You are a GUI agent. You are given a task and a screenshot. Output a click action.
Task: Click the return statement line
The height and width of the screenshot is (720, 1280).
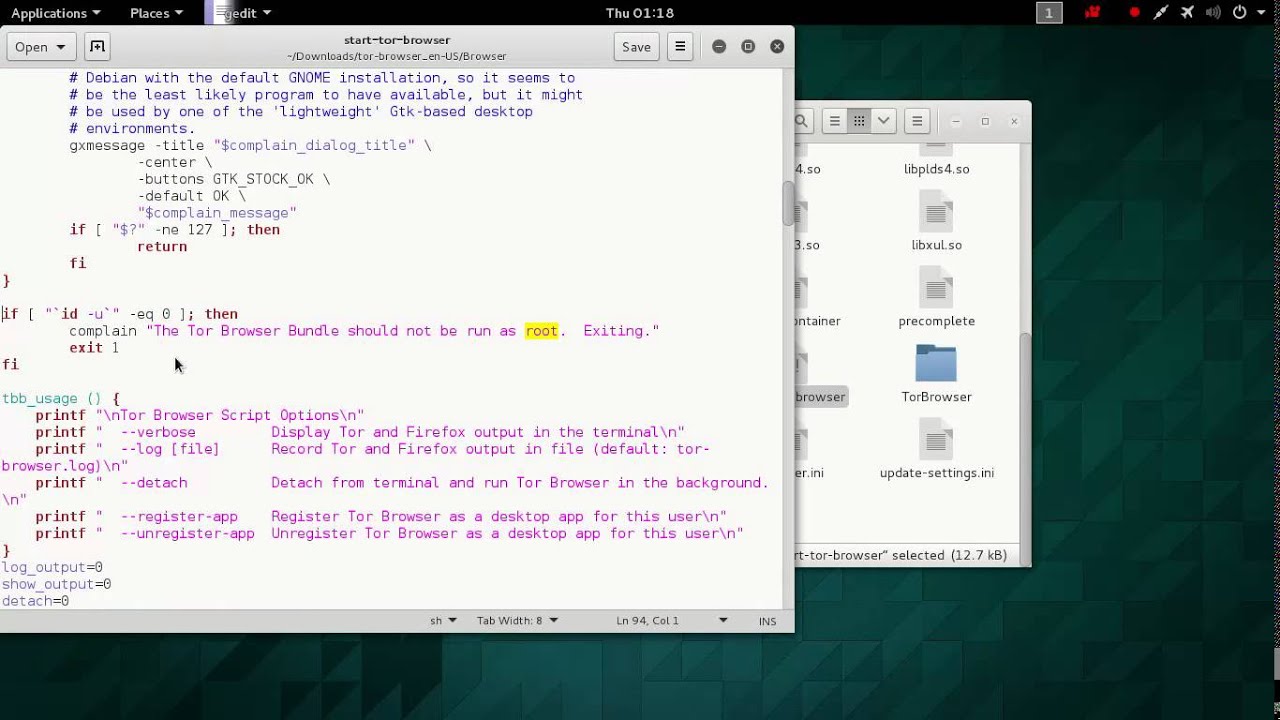[x=162, y=247]
